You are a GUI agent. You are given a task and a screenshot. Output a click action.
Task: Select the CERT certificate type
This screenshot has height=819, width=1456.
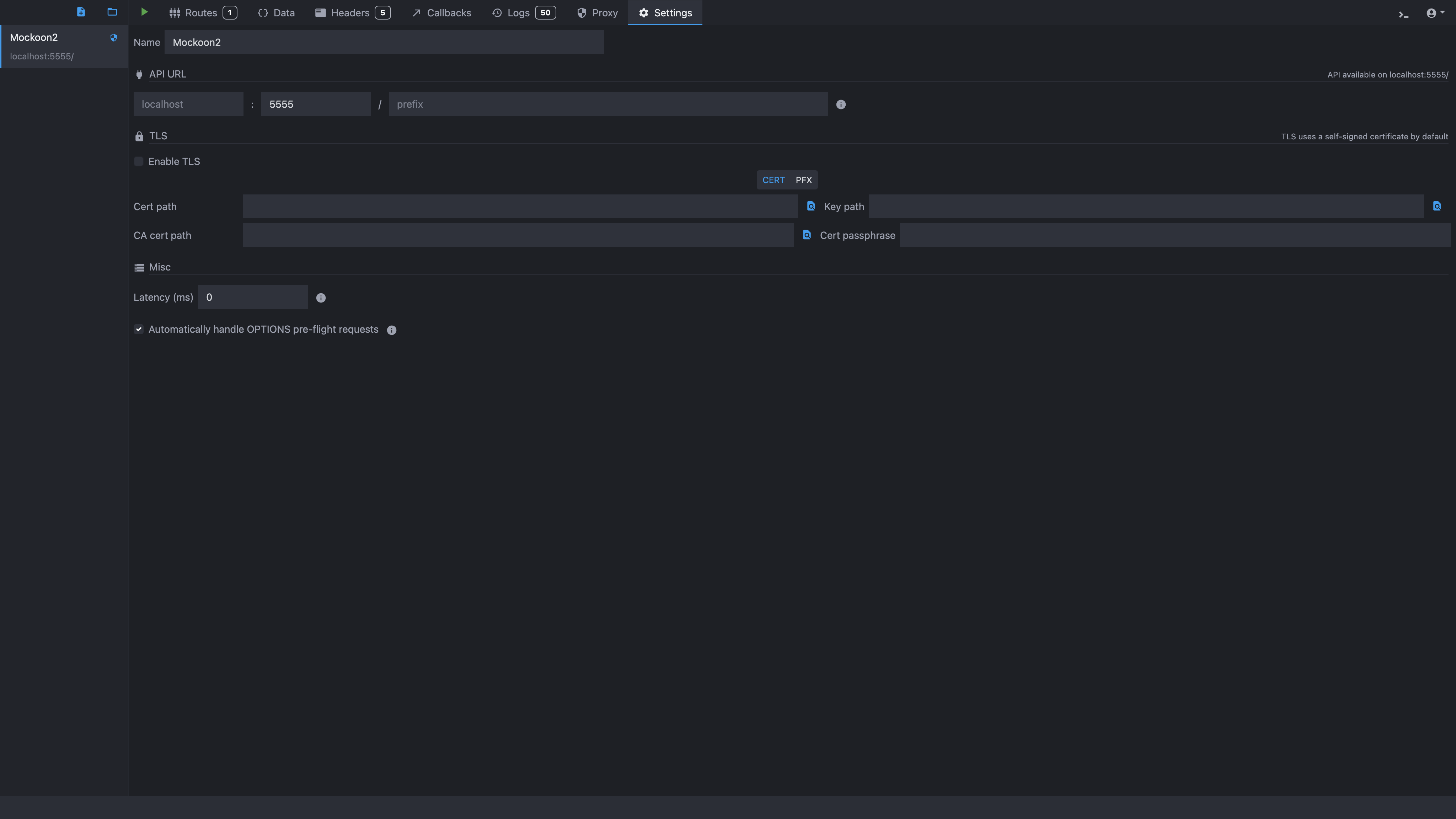pos(773,180)
